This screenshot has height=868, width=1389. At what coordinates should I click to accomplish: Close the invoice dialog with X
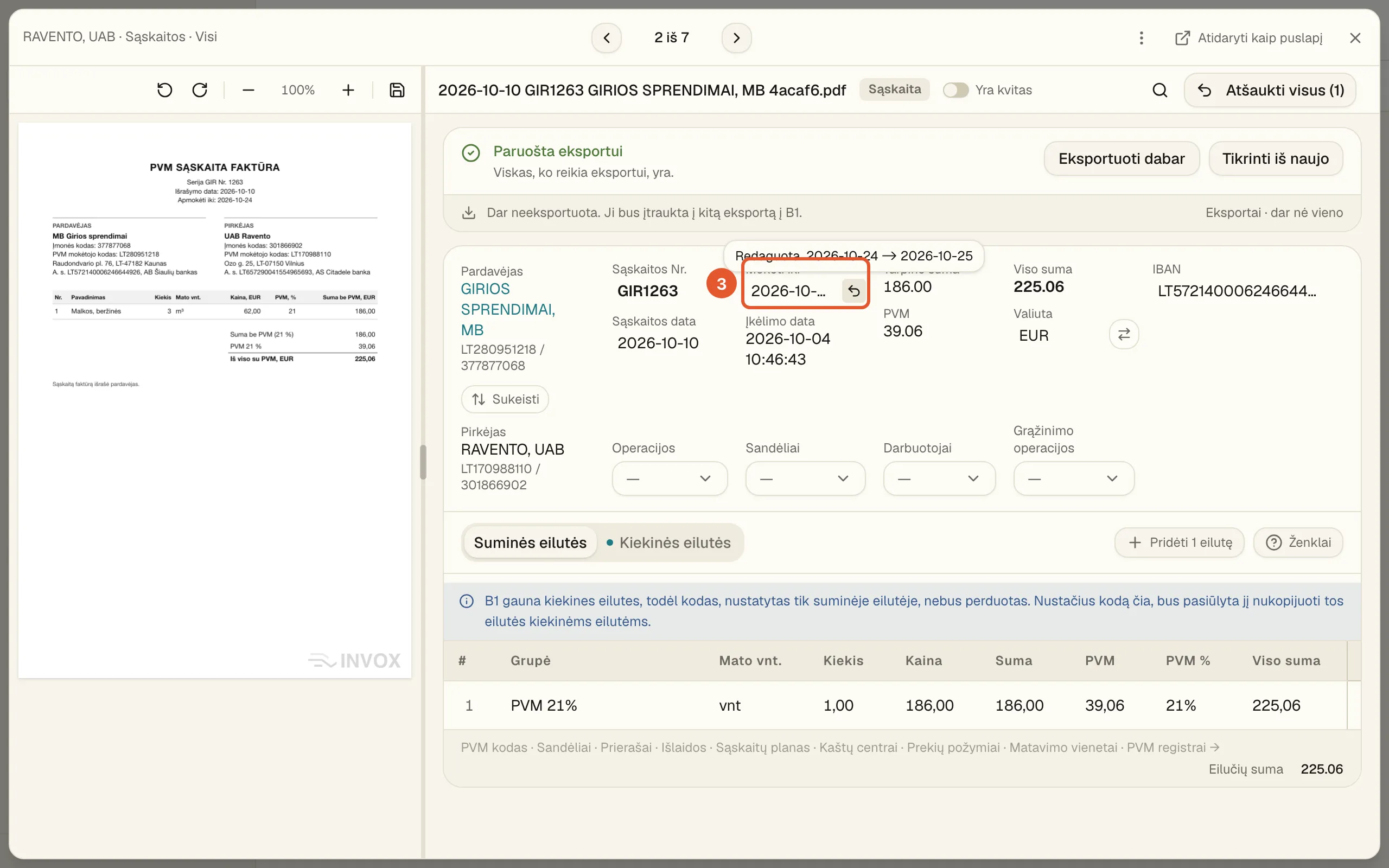coord(1355,38)
